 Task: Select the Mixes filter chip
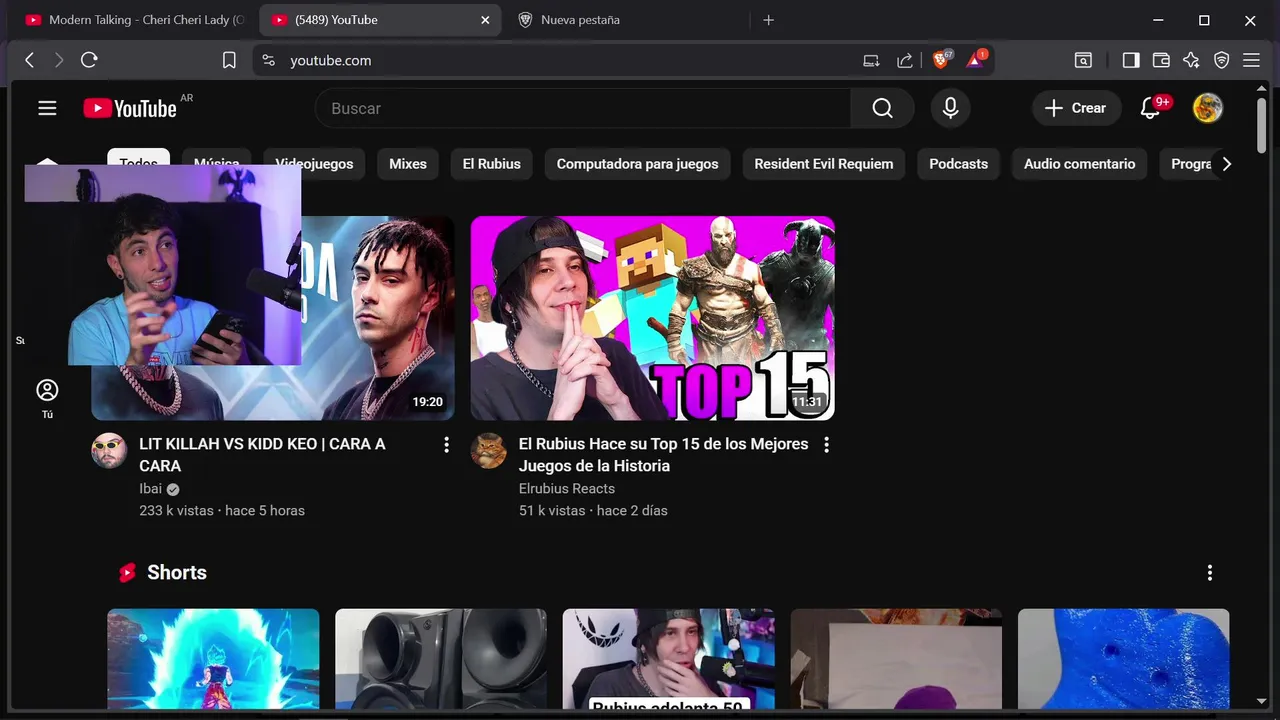pos(408,164)
